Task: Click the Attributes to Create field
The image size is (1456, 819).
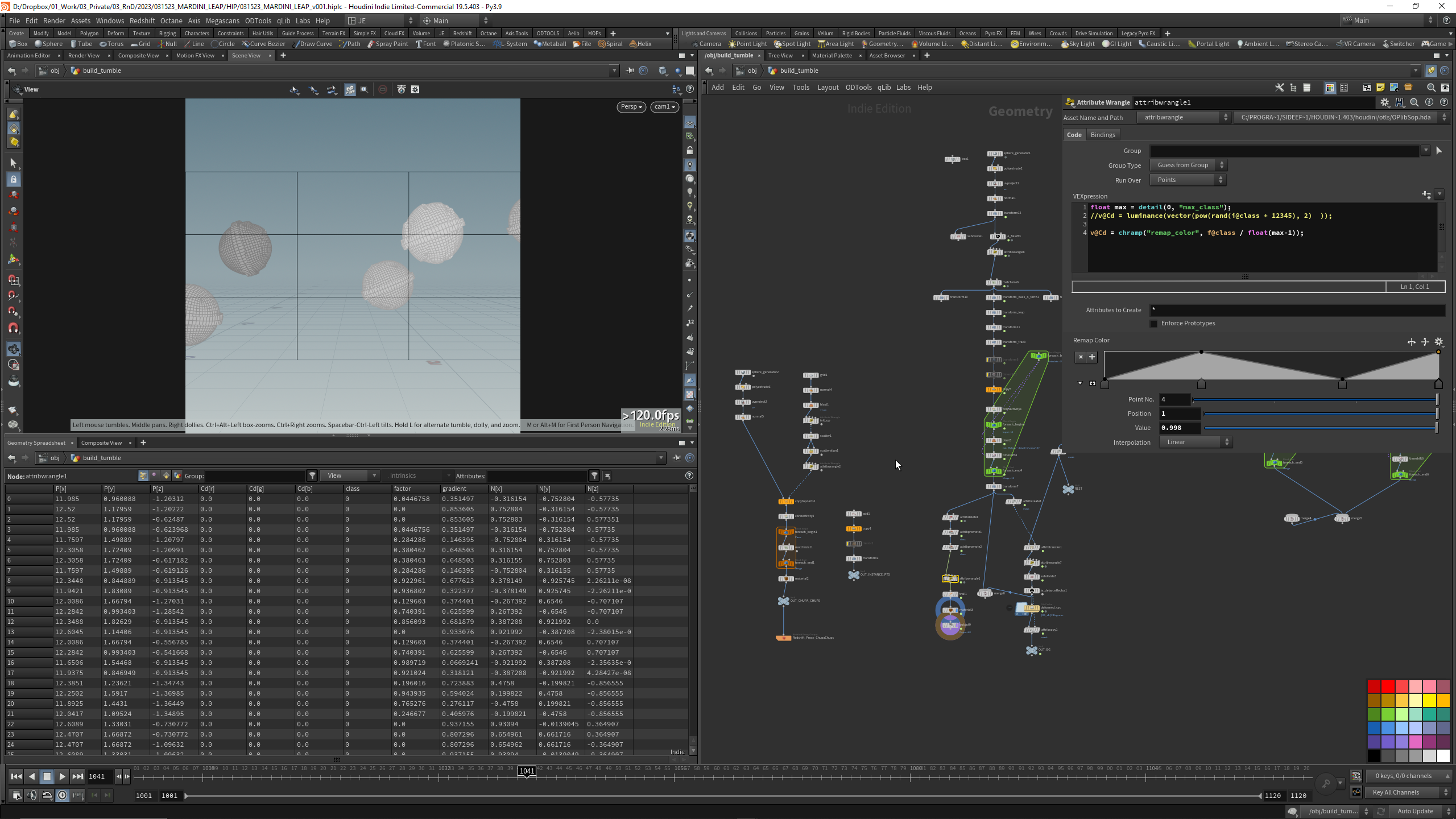Action: 1297,310
